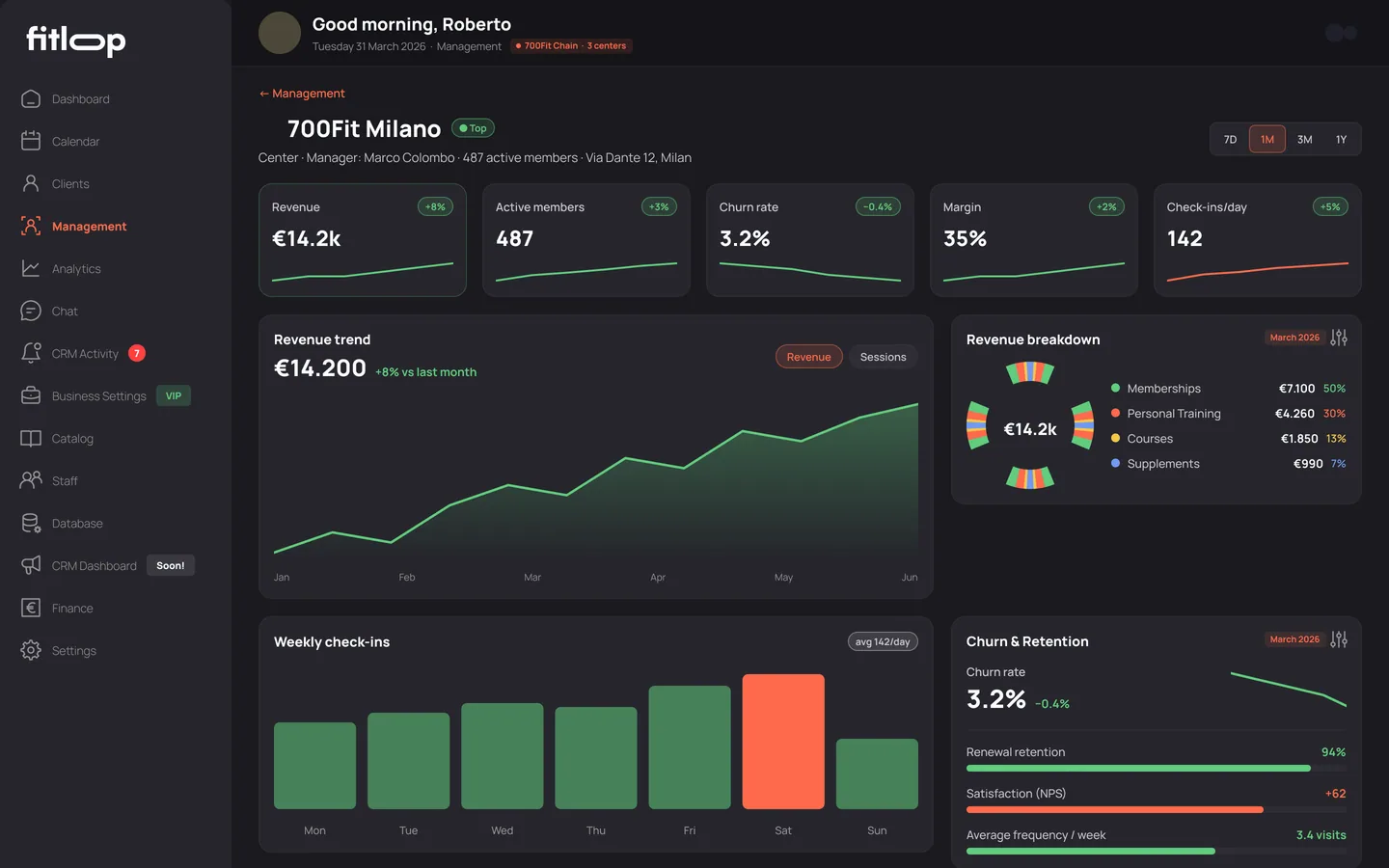1389x868 pixels.
Task: Click the Dashboard sidebar icon
Action: point(31,98)
